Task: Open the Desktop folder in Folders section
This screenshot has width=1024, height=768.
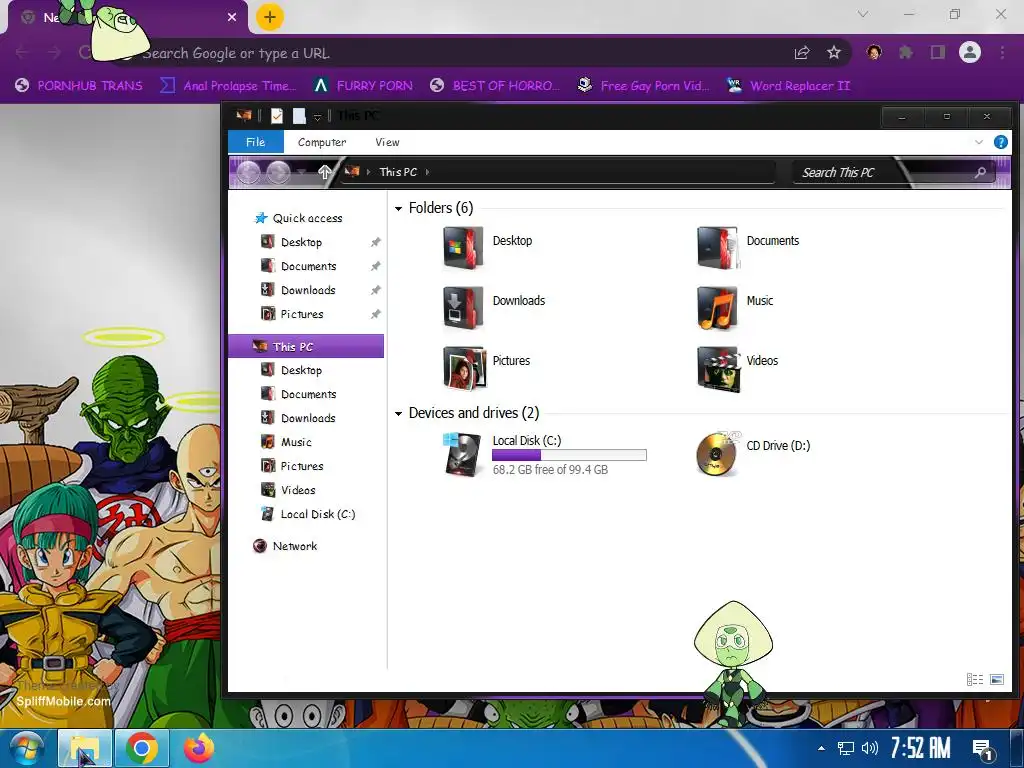Action: (x=463, y=248)
